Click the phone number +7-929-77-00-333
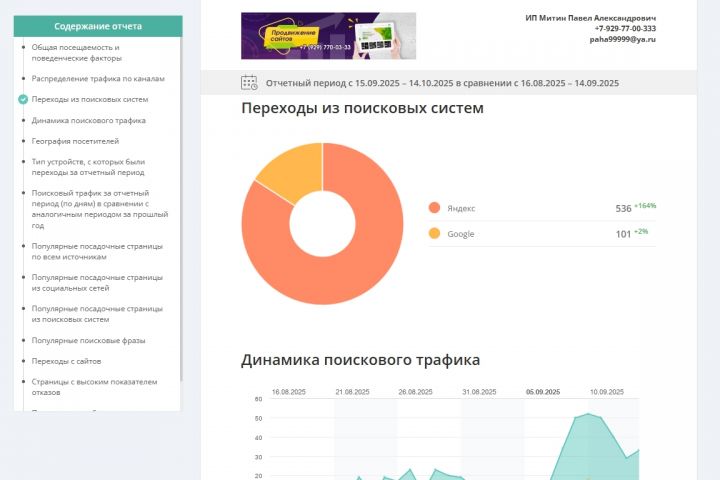The height and width of the screenshot is (480, 720). point(625,28)
